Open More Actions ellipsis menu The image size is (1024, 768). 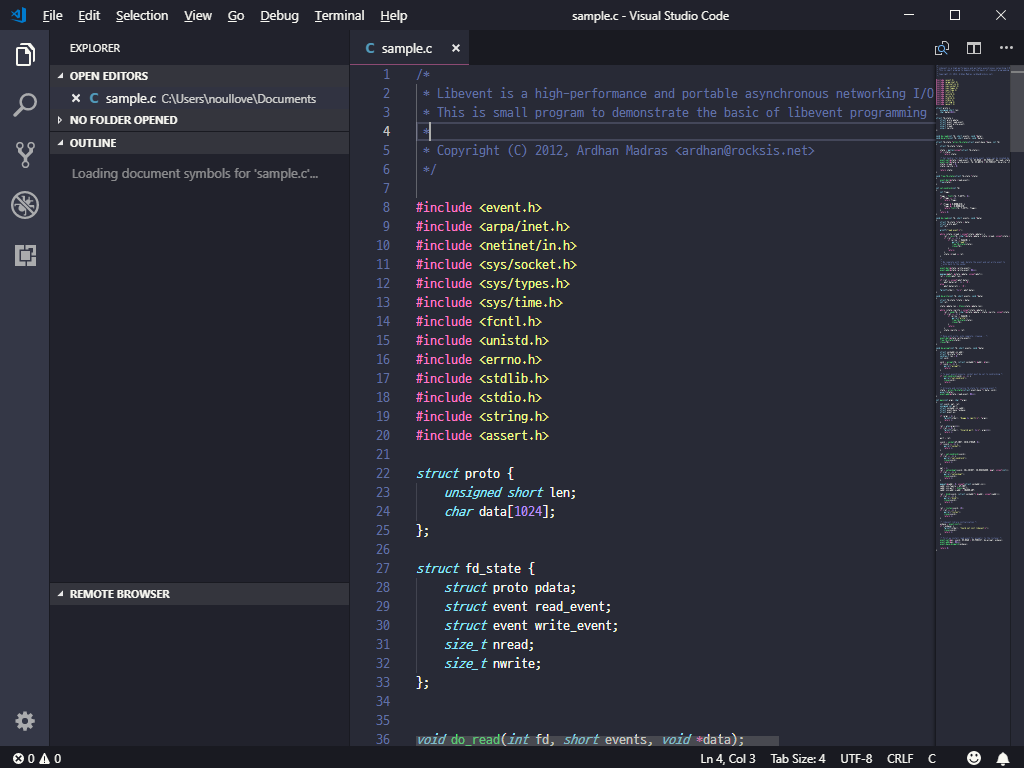(1006, 47)
